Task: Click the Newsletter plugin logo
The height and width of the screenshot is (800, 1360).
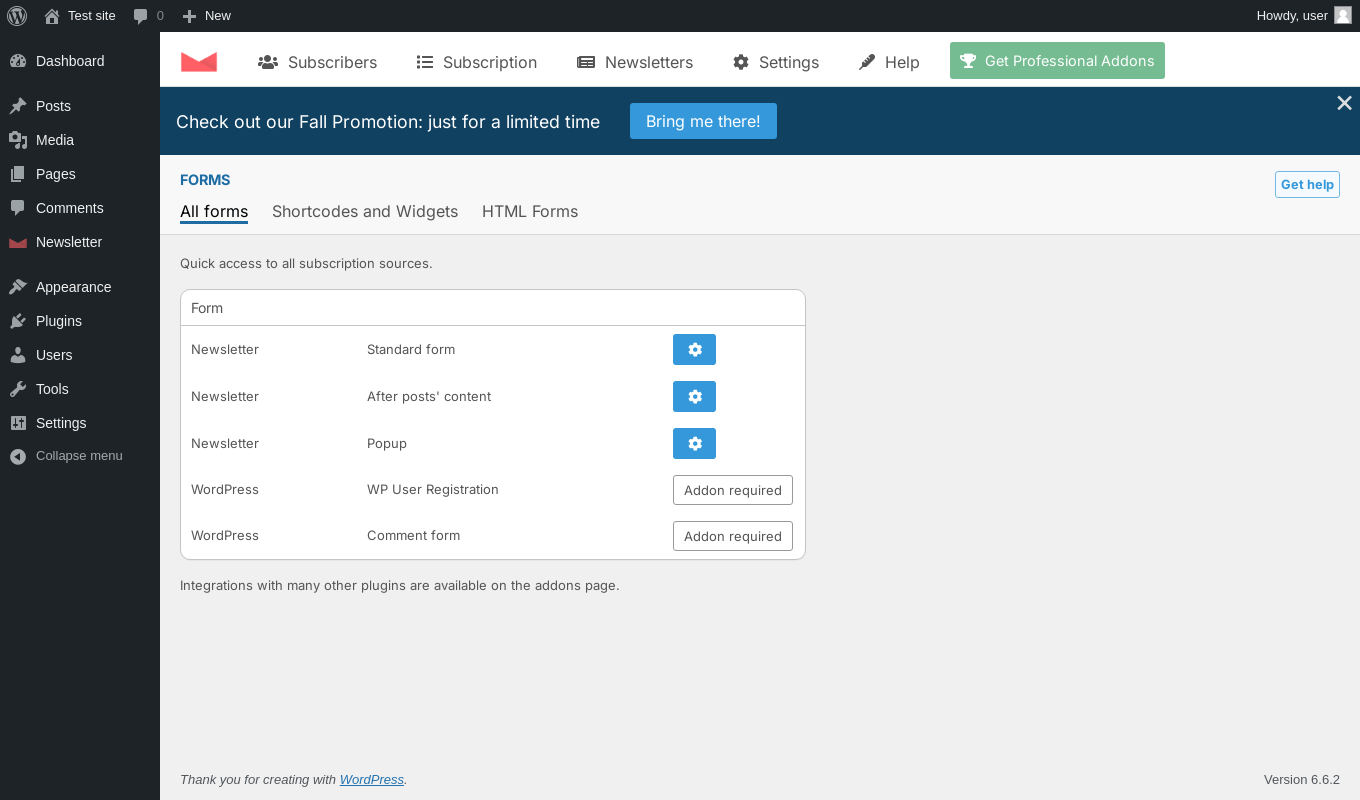Action: tap(199, 61)
